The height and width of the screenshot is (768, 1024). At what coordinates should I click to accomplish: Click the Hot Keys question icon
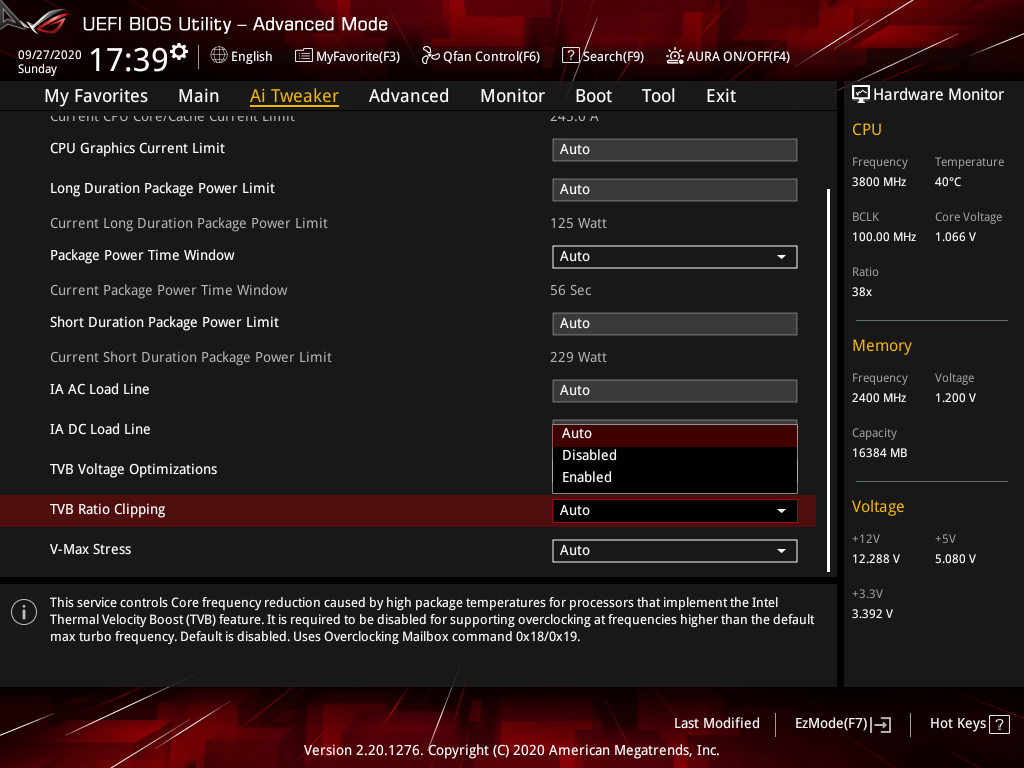coord(999,724)
